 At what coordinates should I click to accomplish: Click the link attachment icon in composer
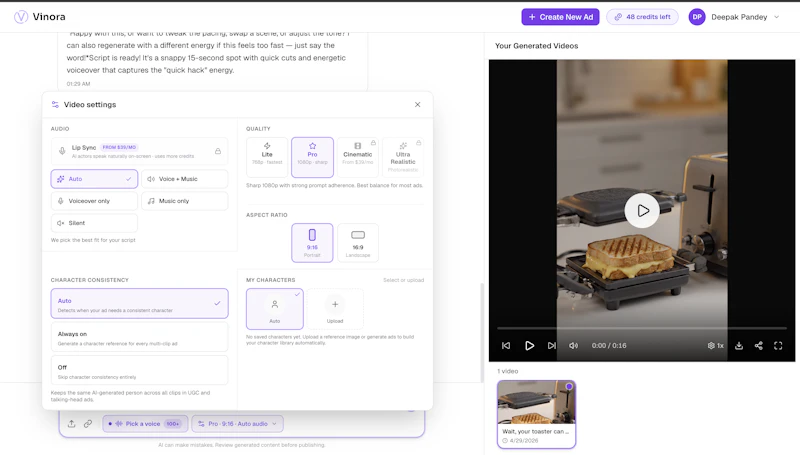pos(88,424)
